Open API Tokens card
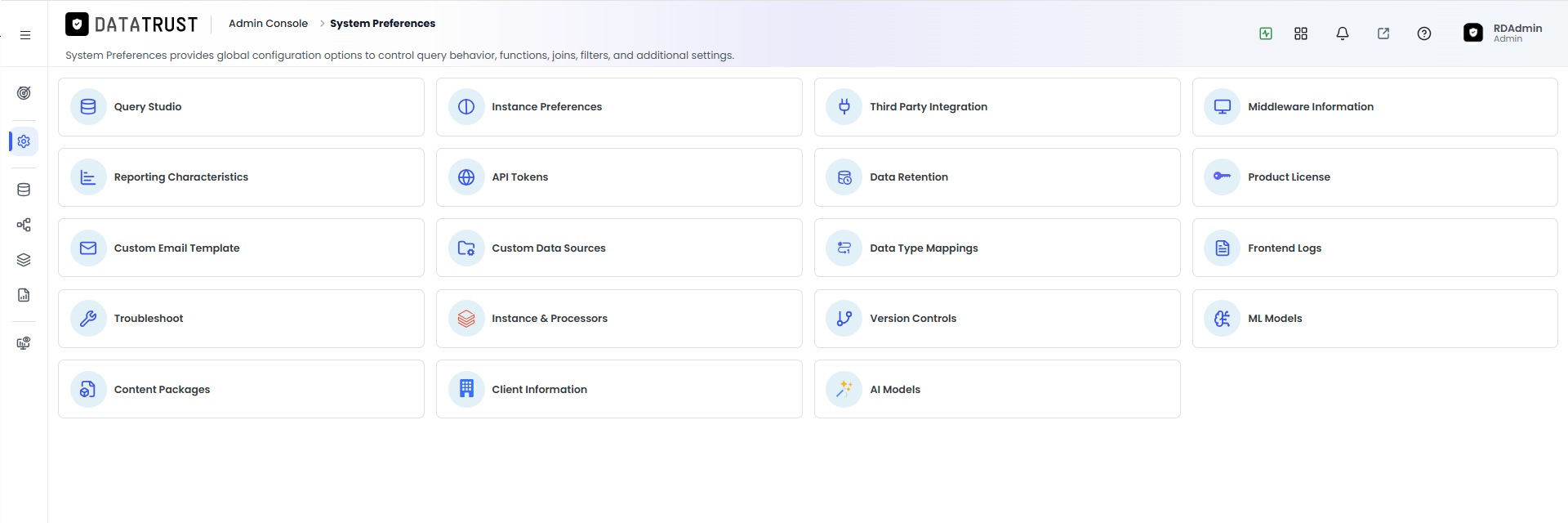The width and height of the screenshot is (1568, 523). tap(619, 177)
